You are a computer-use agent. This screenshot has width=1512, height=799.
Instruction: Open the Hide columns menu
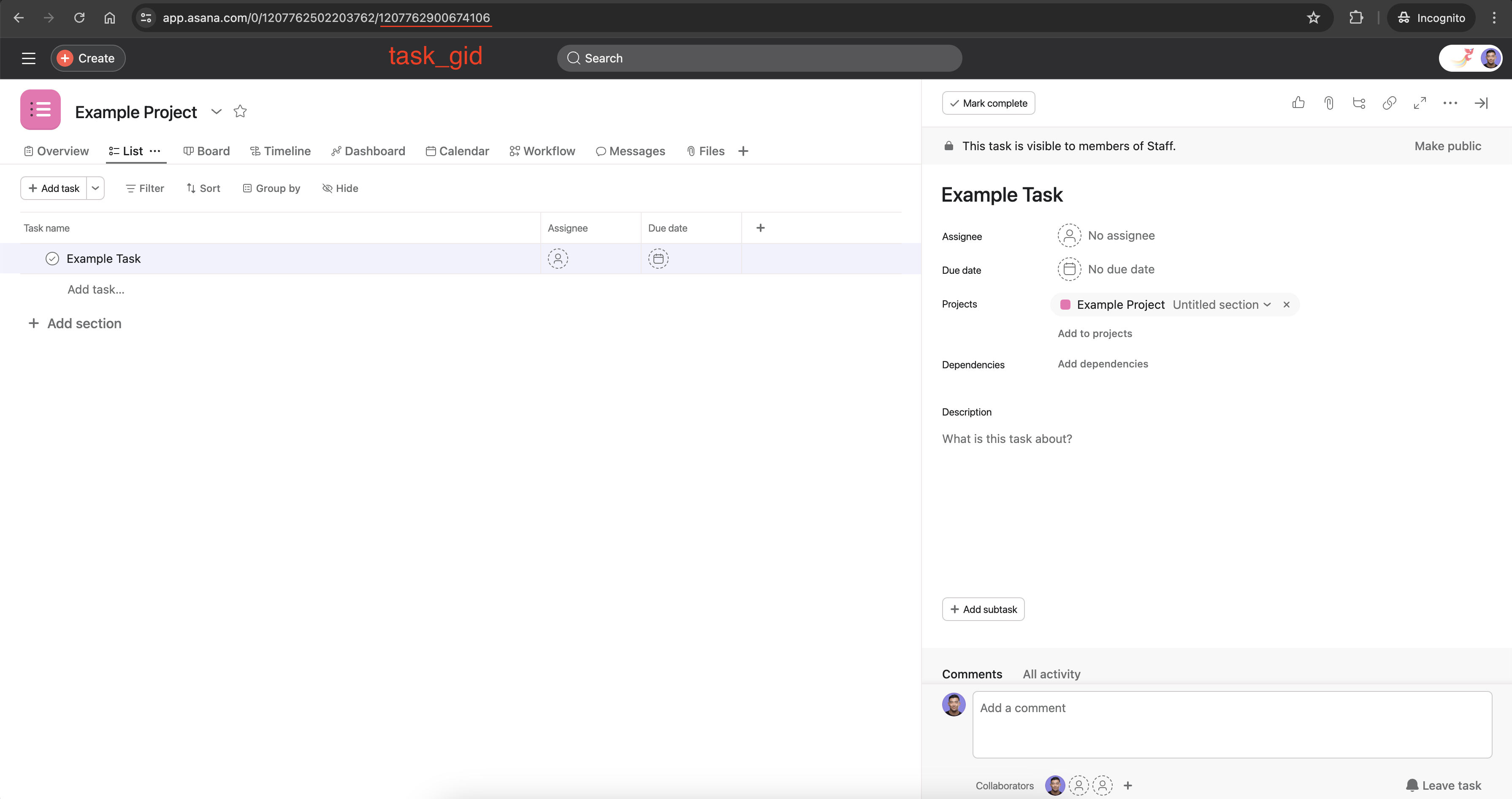[341, 188]
